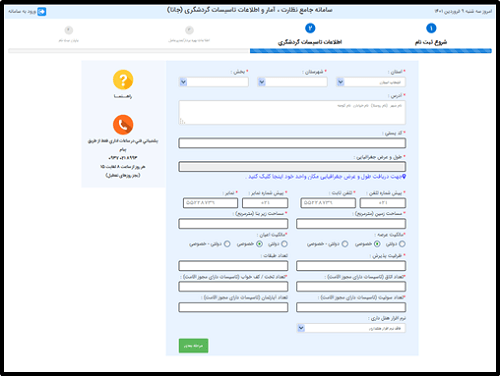This screenshot has height=376, width=500.
Task: Click the ورود به سامانه login link
Action: 22,12
